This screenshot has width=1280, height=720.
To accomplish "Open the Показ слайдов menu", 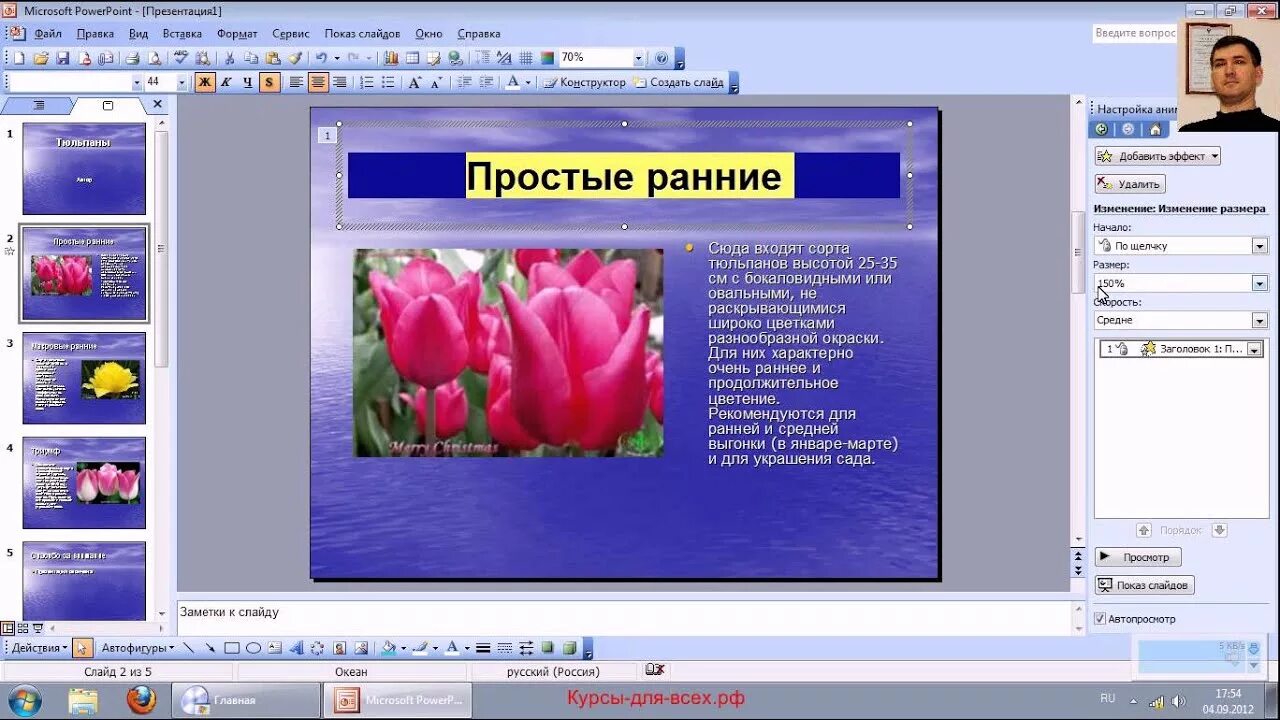I will coord(362,33).
